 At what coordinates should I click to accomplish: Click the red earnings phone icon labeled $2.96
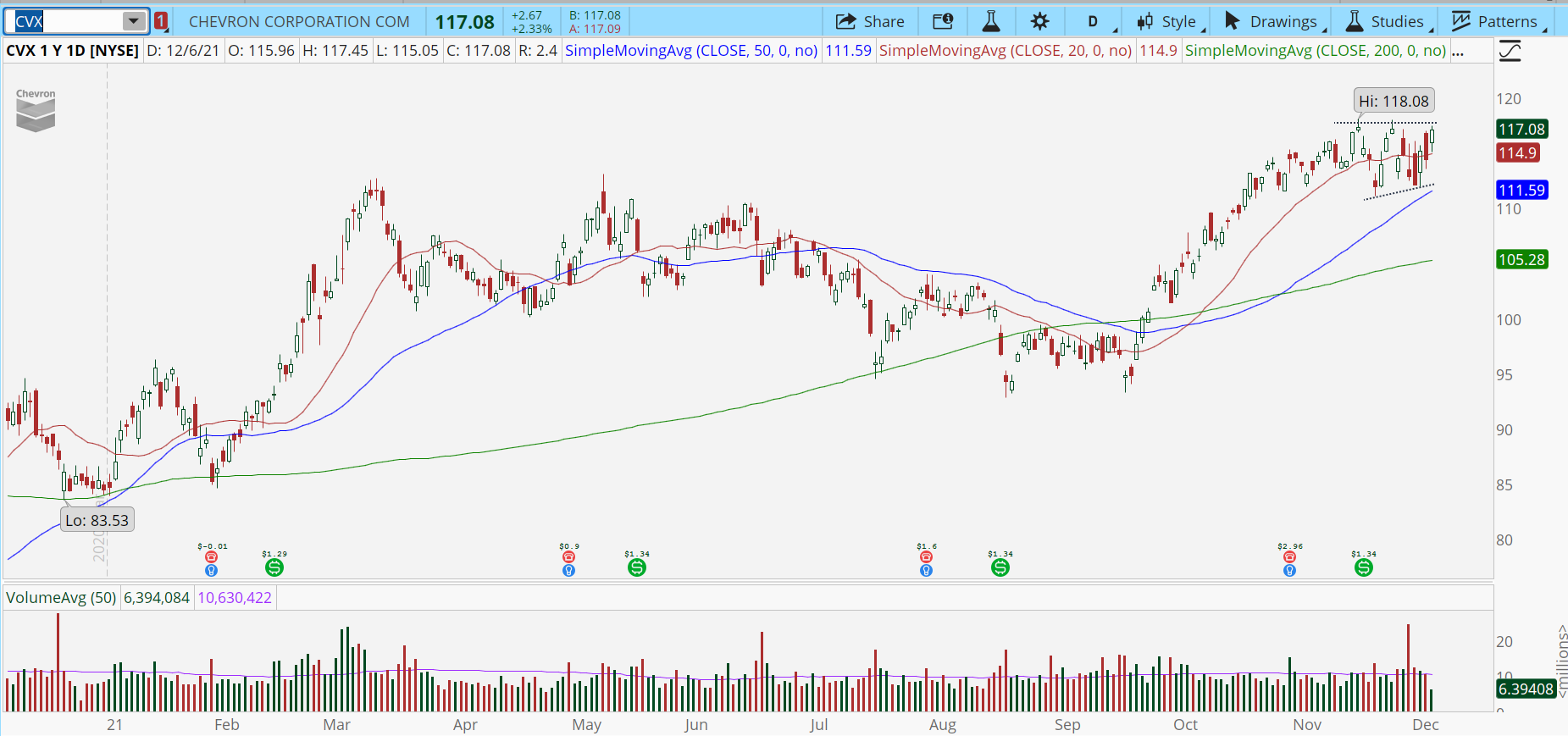click(1289, 556)
